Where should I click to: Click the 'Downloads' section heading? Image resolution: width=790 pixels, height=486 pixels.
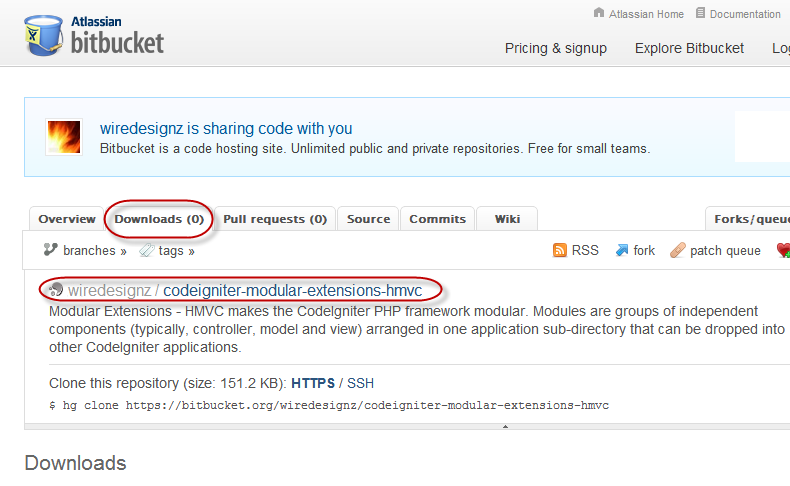pos(75,463)
